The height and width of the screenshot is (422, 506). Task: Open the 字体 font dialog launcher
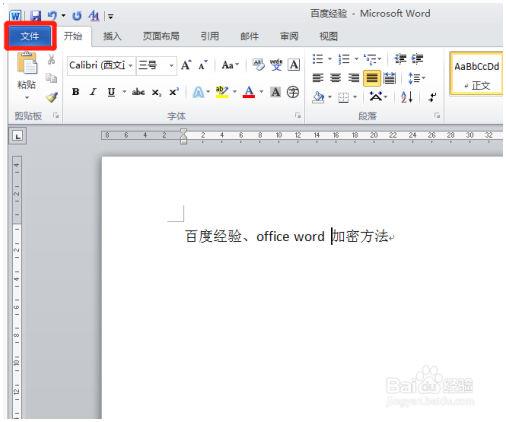(298, 116)
